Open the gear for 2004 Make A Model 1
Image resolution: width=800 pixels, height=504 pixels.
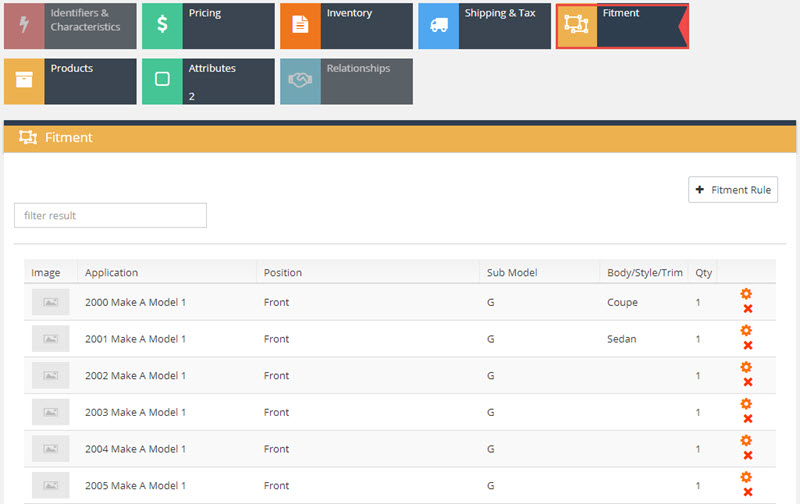coord(746,441)
